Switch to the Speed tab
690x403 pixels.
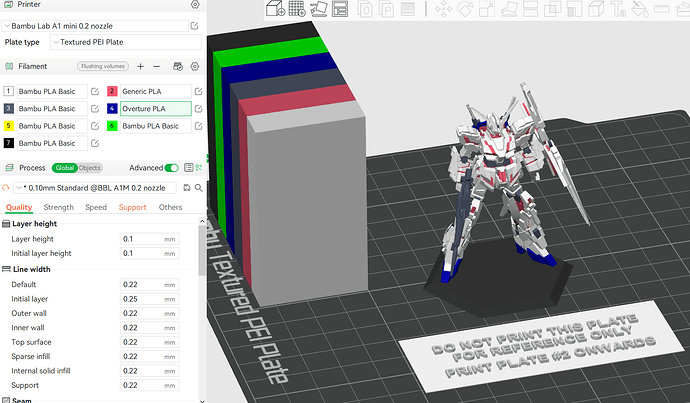96,207
